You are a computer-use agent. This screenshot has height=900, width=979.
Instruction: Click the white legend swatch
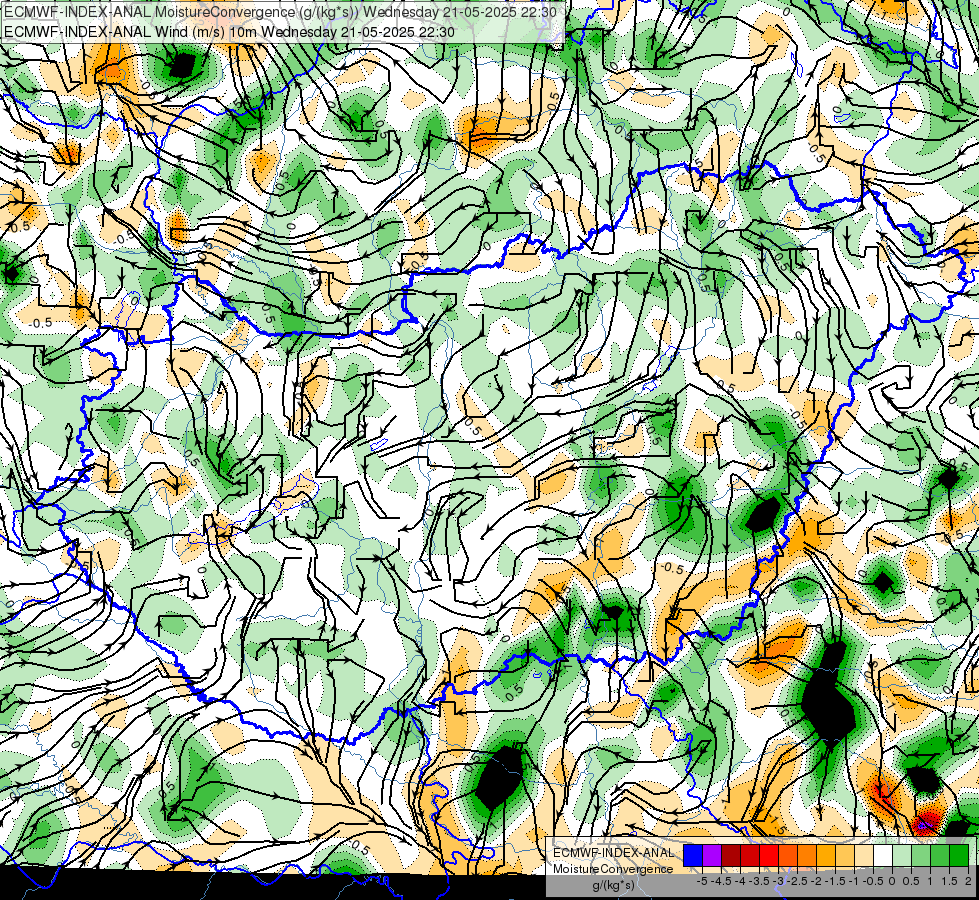pos(882,855)
